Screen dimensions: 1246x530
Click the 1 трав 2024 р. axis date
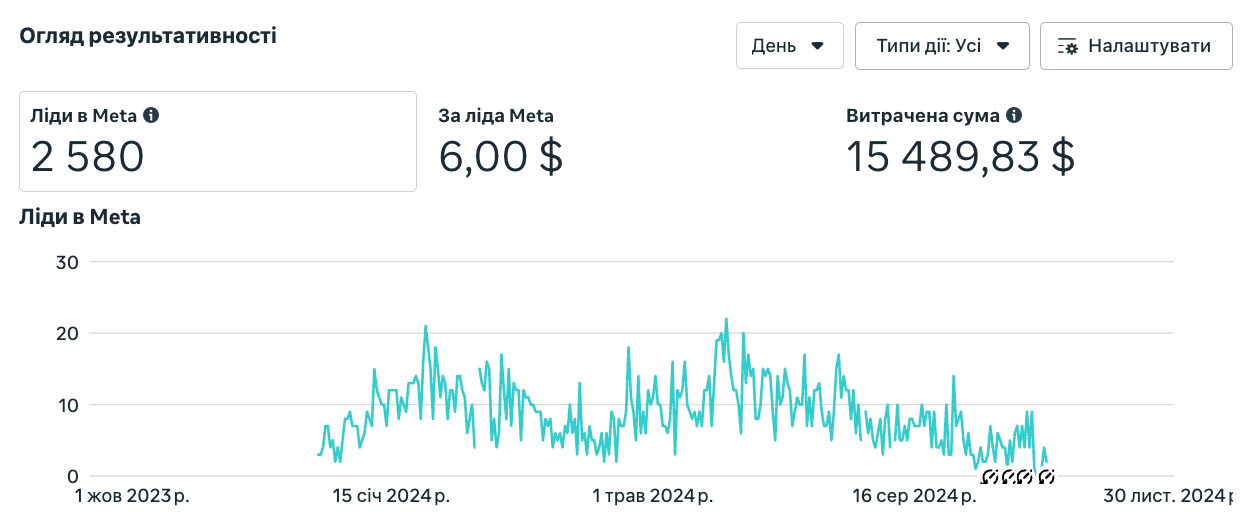652,496
